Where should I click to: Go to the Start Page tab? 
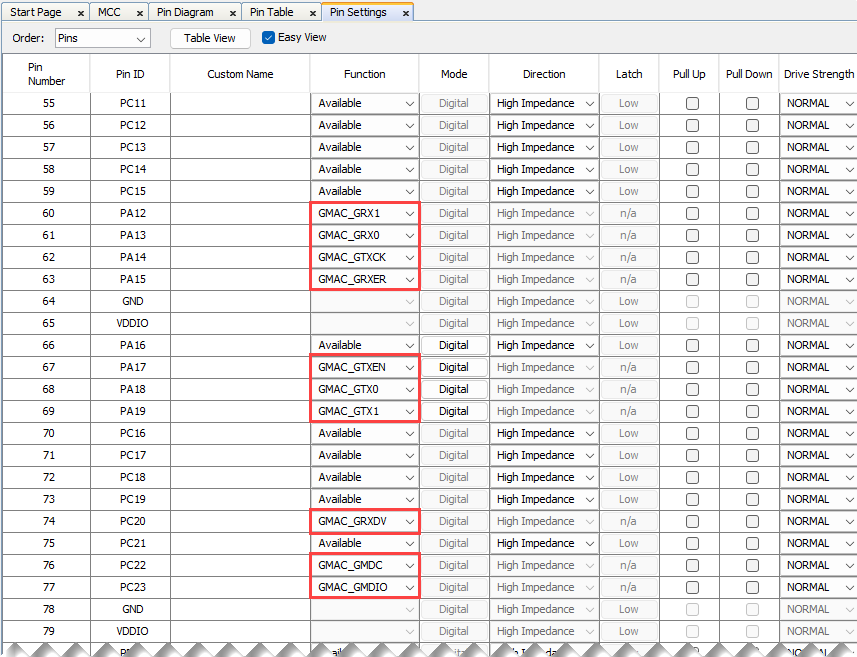pyautogui.click(x=36, y=12)
